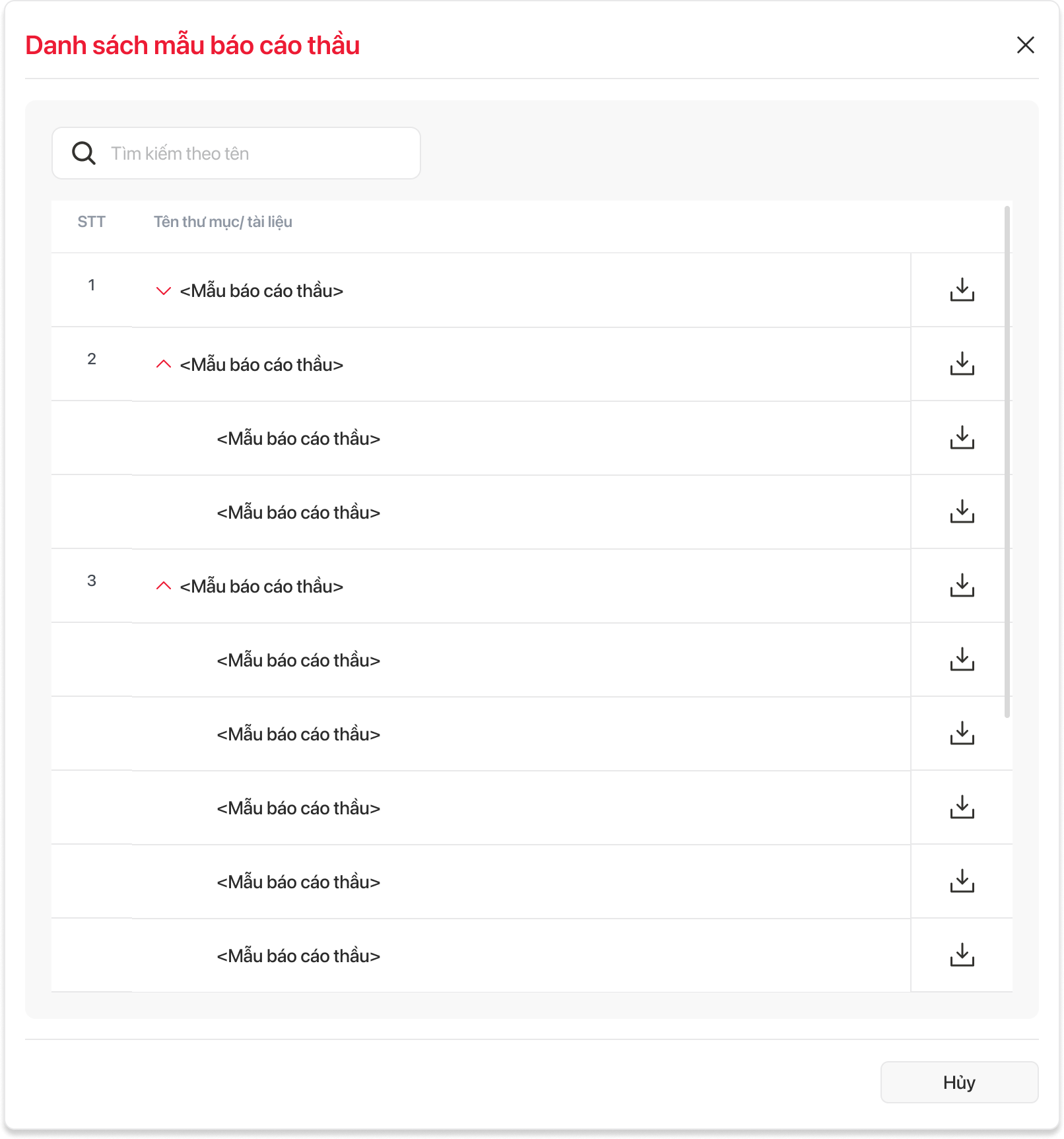This screenshot has width=1064, height=1139.
Task: Download the last visible child template
Action: click(x=962, y=955)
